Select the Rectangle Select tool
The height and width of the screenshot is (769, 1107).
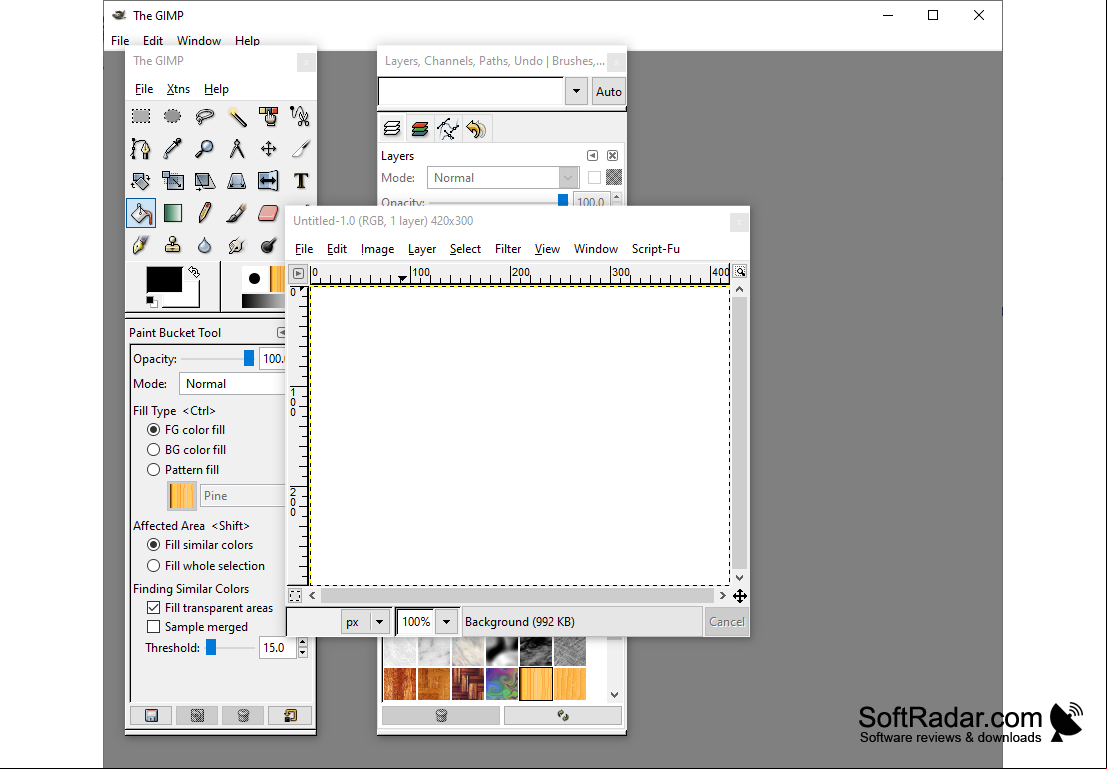pyautogui.click(x=141, y=116)
